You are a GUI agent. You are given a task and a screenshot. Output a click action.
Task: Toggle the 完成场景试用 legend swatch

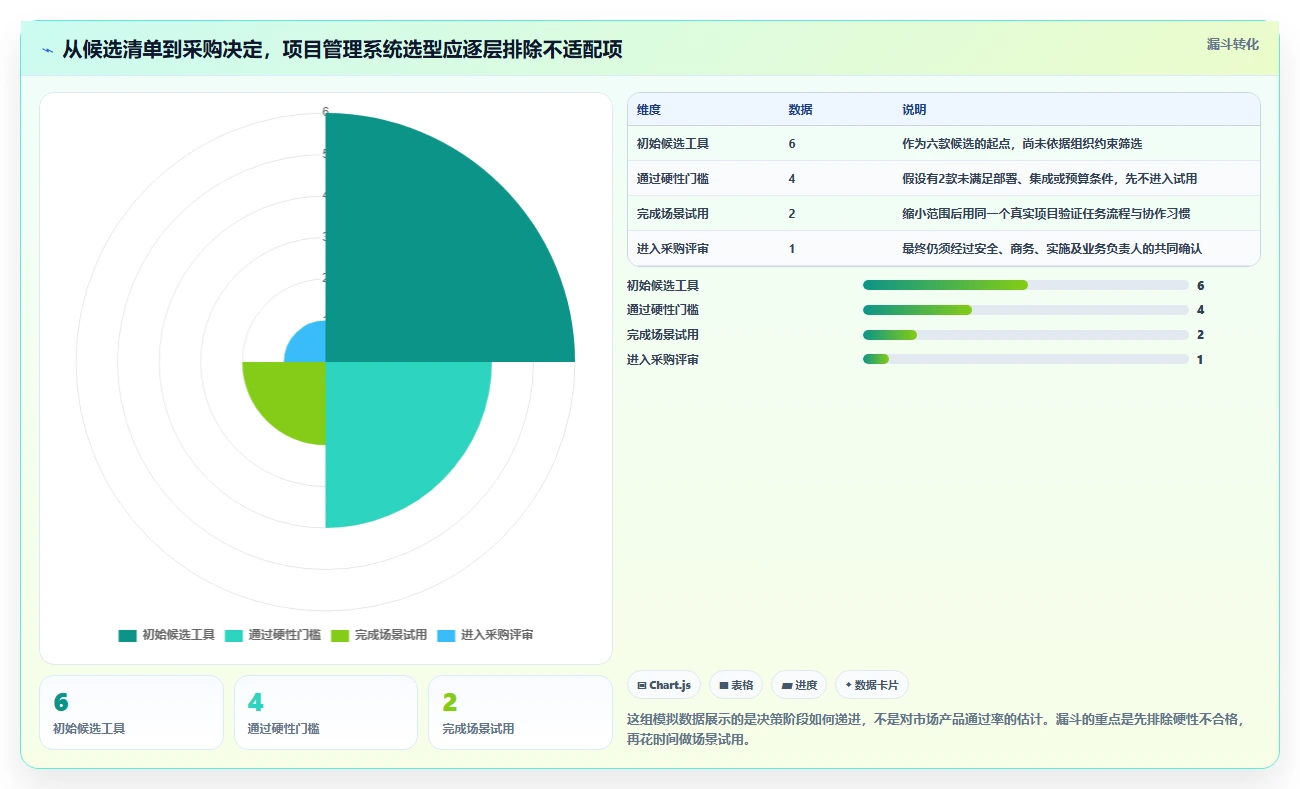[340, 635]
